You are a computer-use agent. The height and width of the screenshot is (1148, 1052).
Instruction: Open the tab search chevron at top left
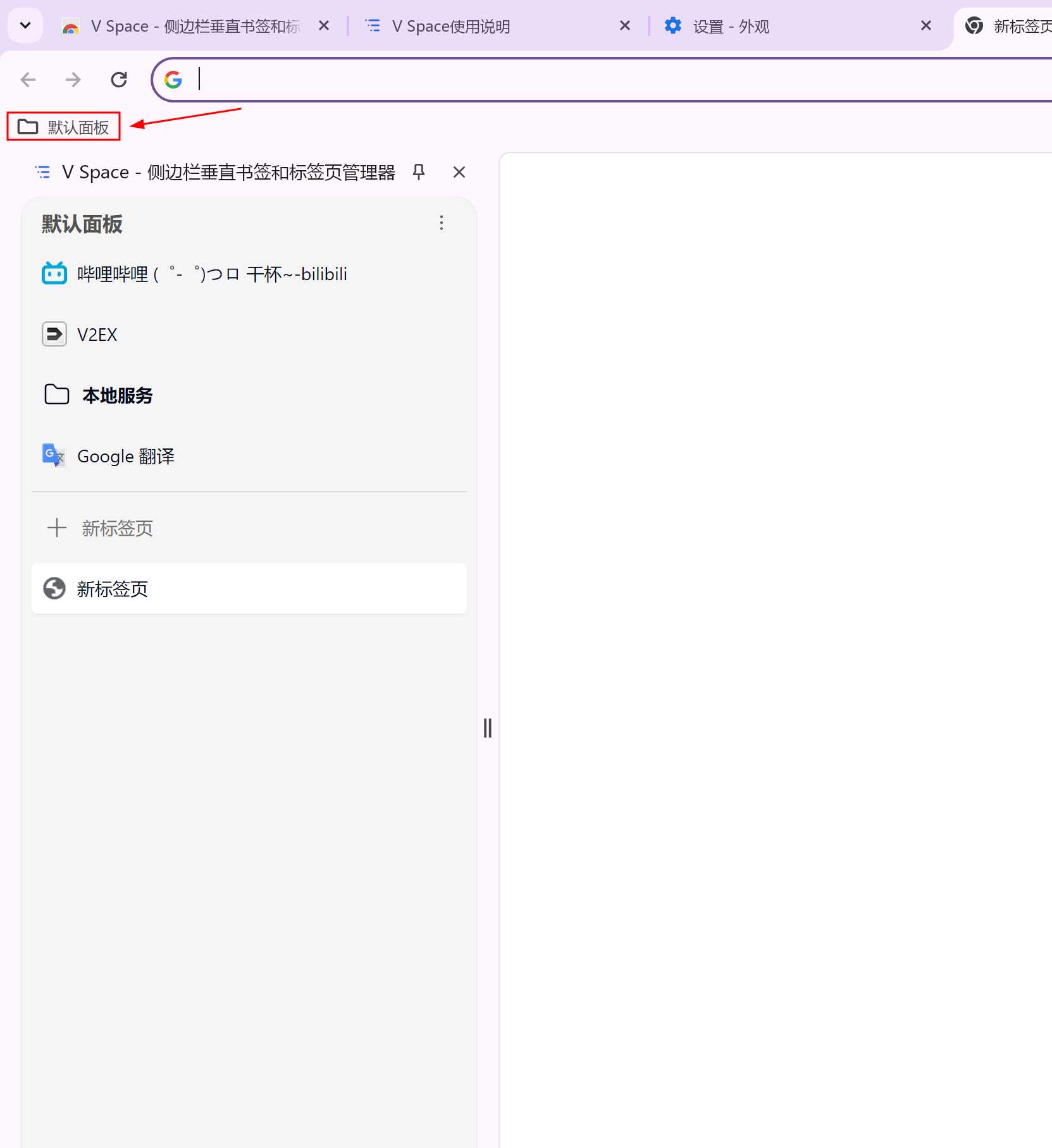click(25, 25)
